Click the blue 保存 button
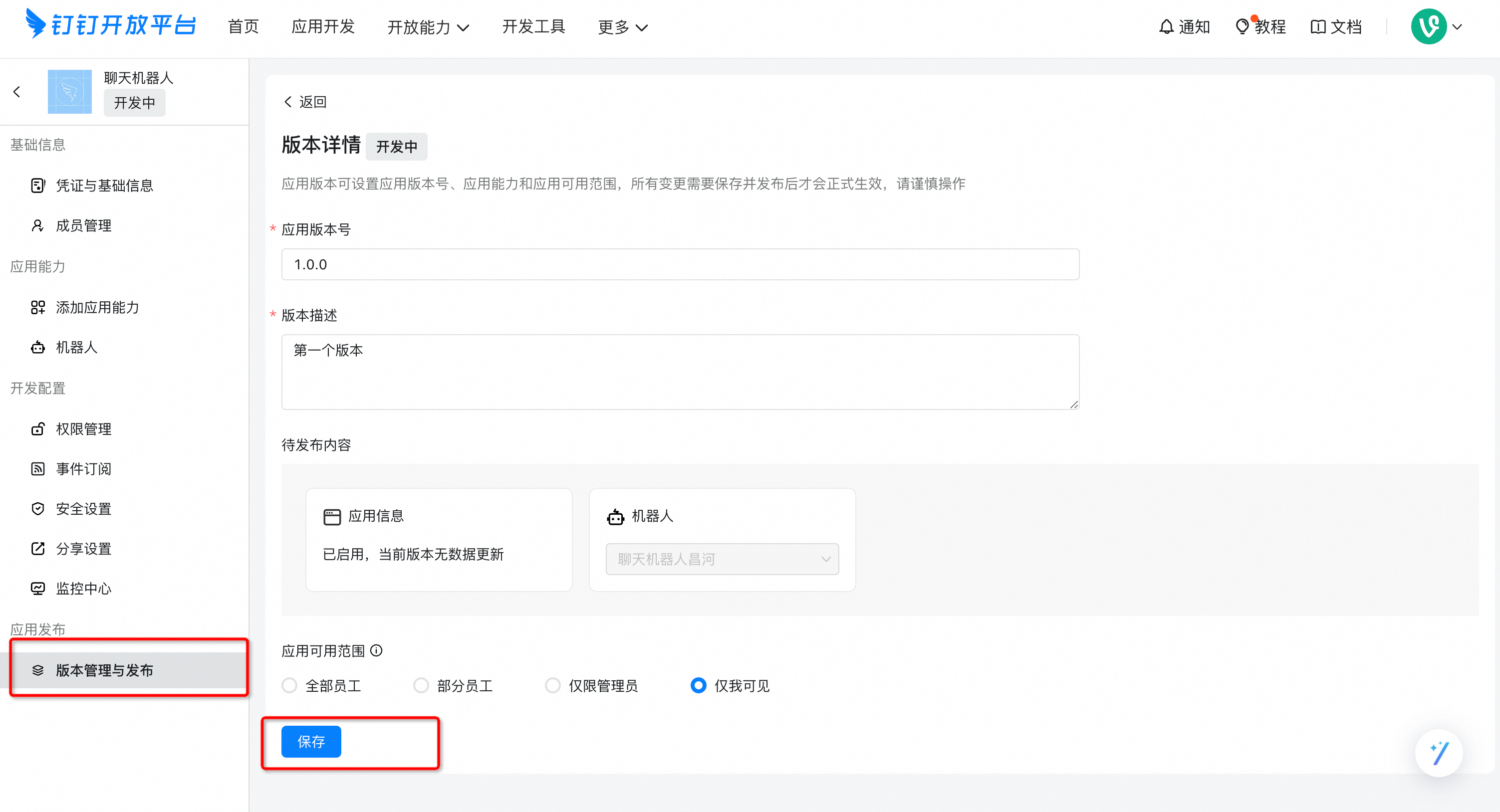 (311, 742)
